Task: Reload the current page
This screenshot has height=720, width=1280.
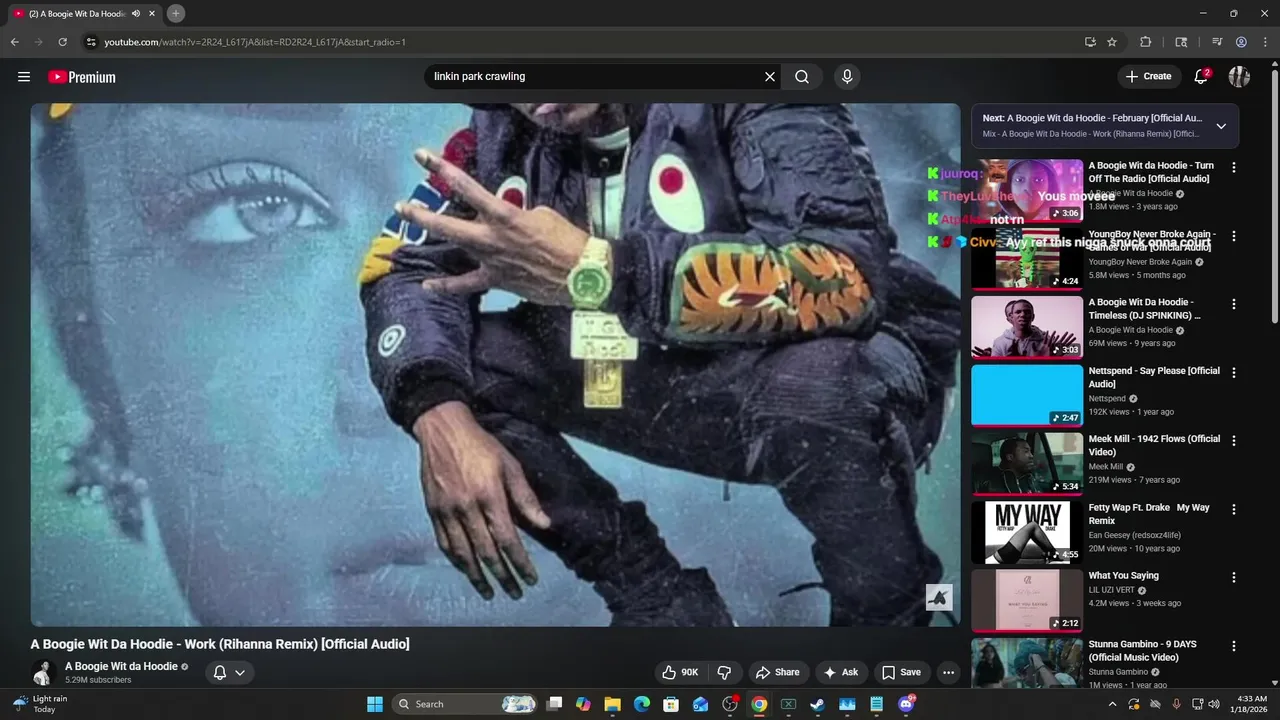Action: pyautogui.click(x=62, y=42)
